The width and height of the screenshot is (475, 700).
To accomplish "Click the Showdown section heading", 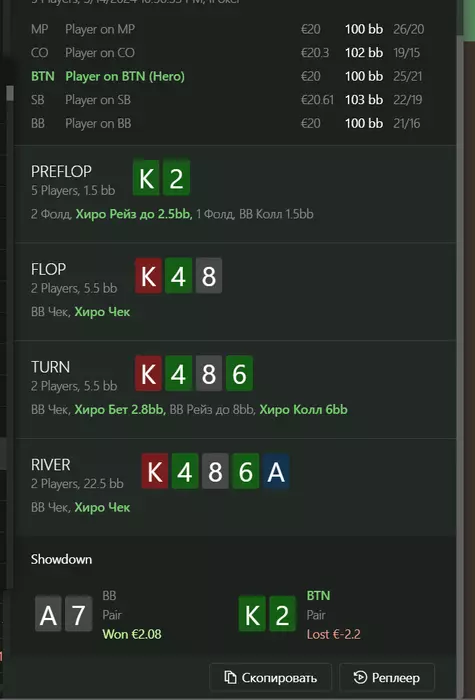I will [x=61, y=559].
